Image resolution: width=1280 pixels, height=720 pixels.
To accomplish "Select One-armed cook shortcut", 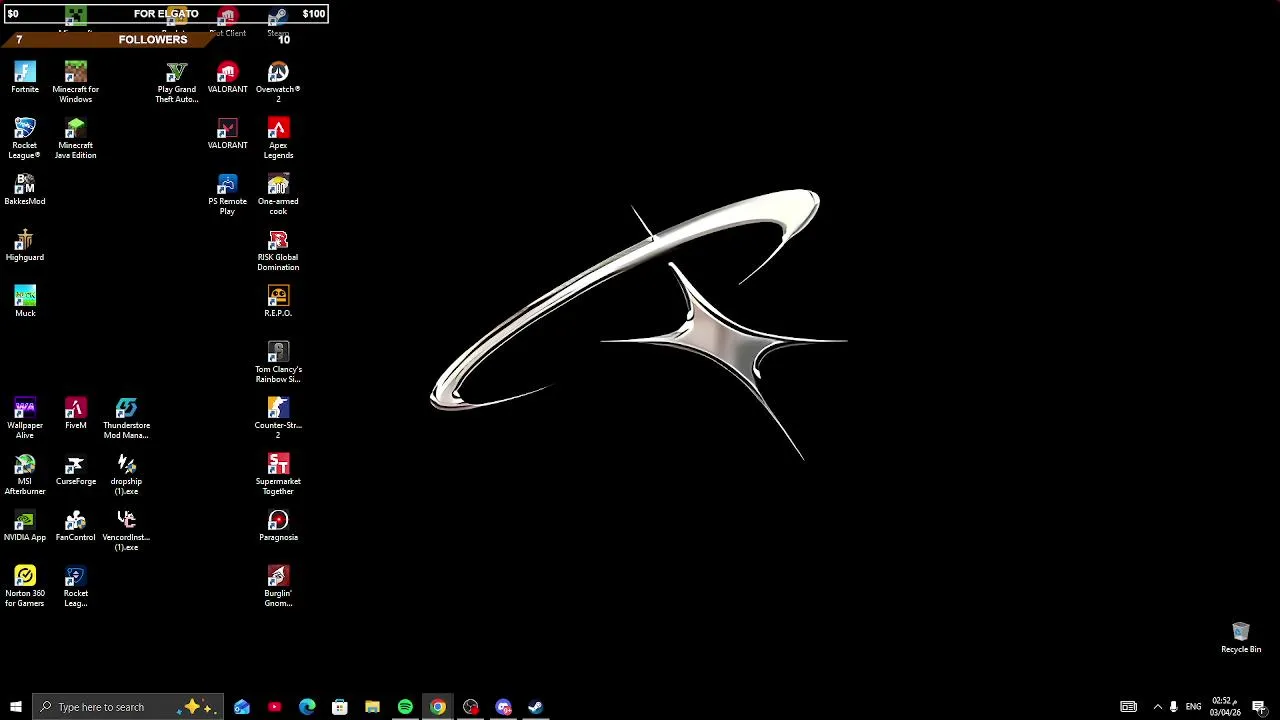I will [x=278, y=195].
